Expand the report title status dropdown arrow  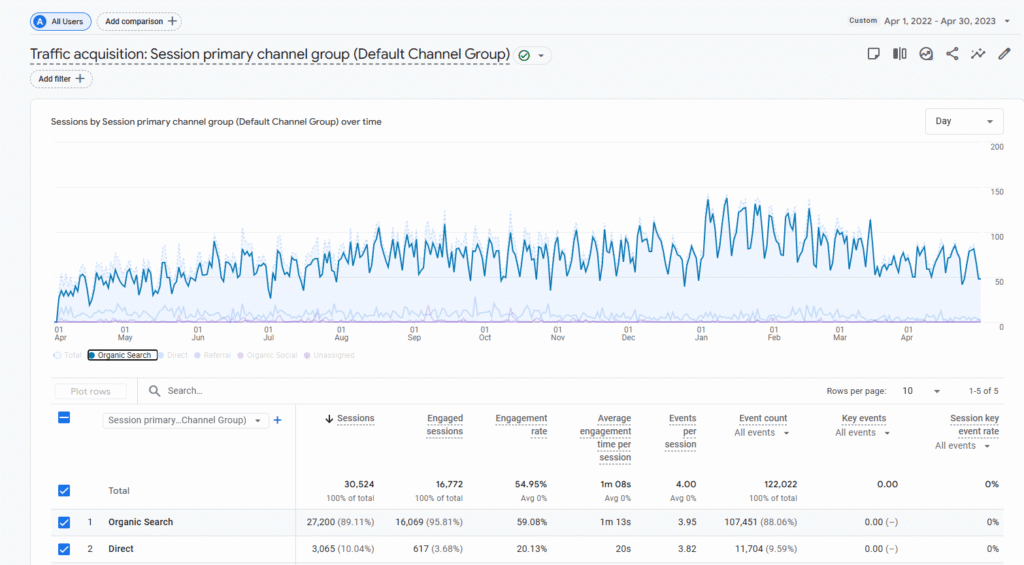541,56
